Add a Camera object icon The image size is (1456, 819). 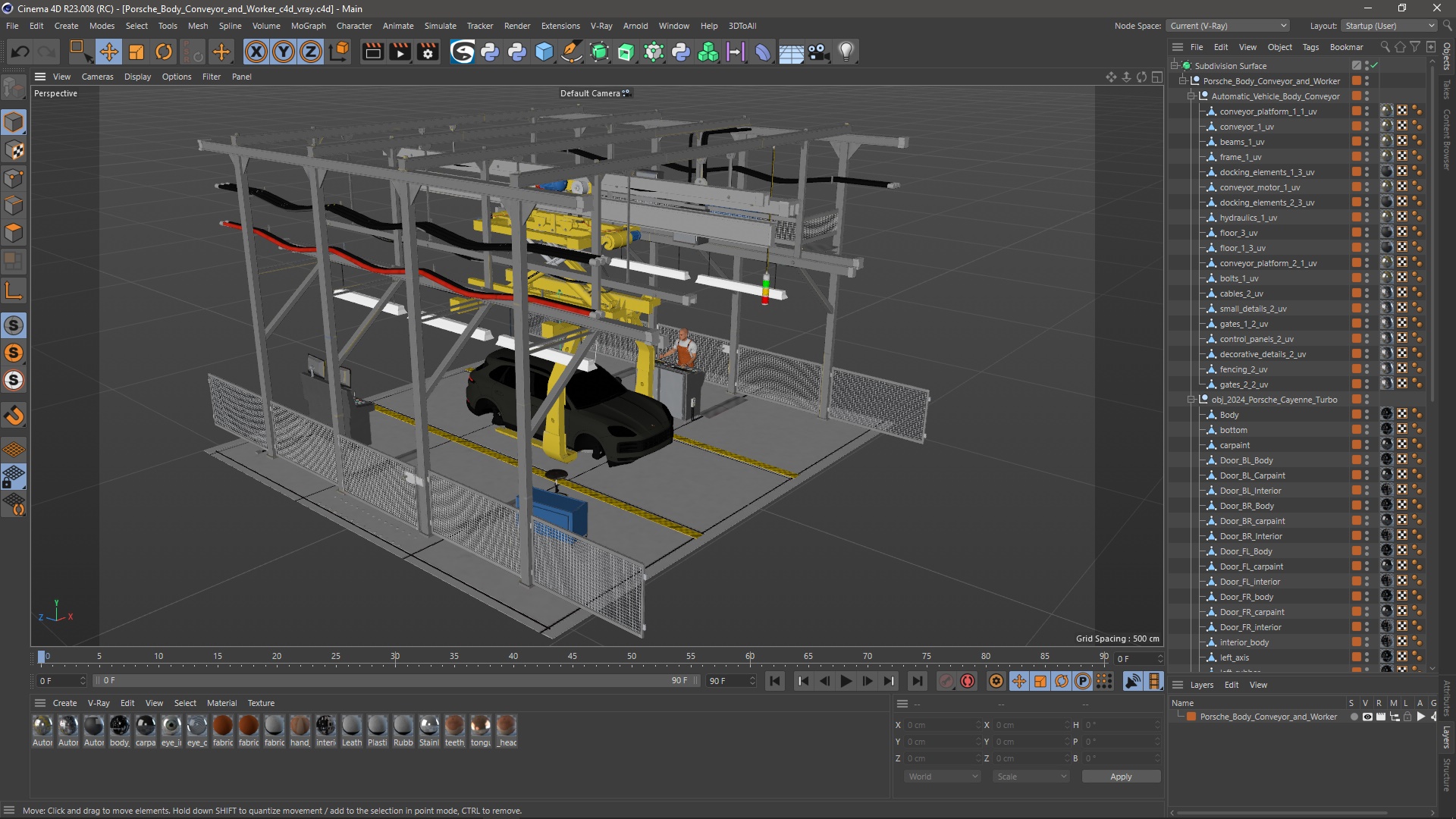tap(818, 52)
